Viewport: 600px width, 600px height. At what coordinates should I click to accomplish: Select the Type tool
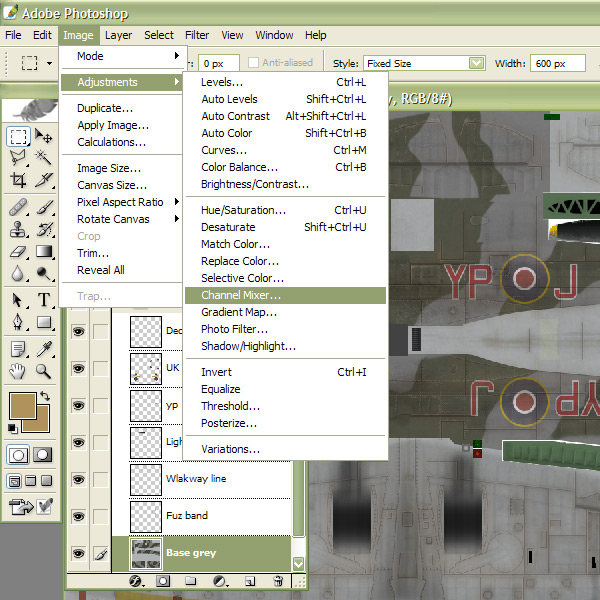click(43, 300)
